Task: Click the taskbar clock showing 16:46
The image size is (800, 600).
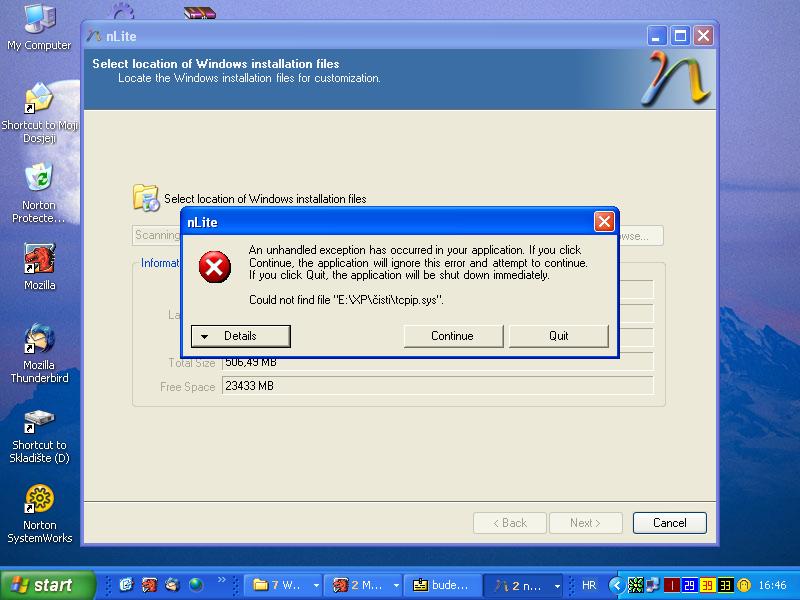Action: pyautogui.click(x=772, y=585)
